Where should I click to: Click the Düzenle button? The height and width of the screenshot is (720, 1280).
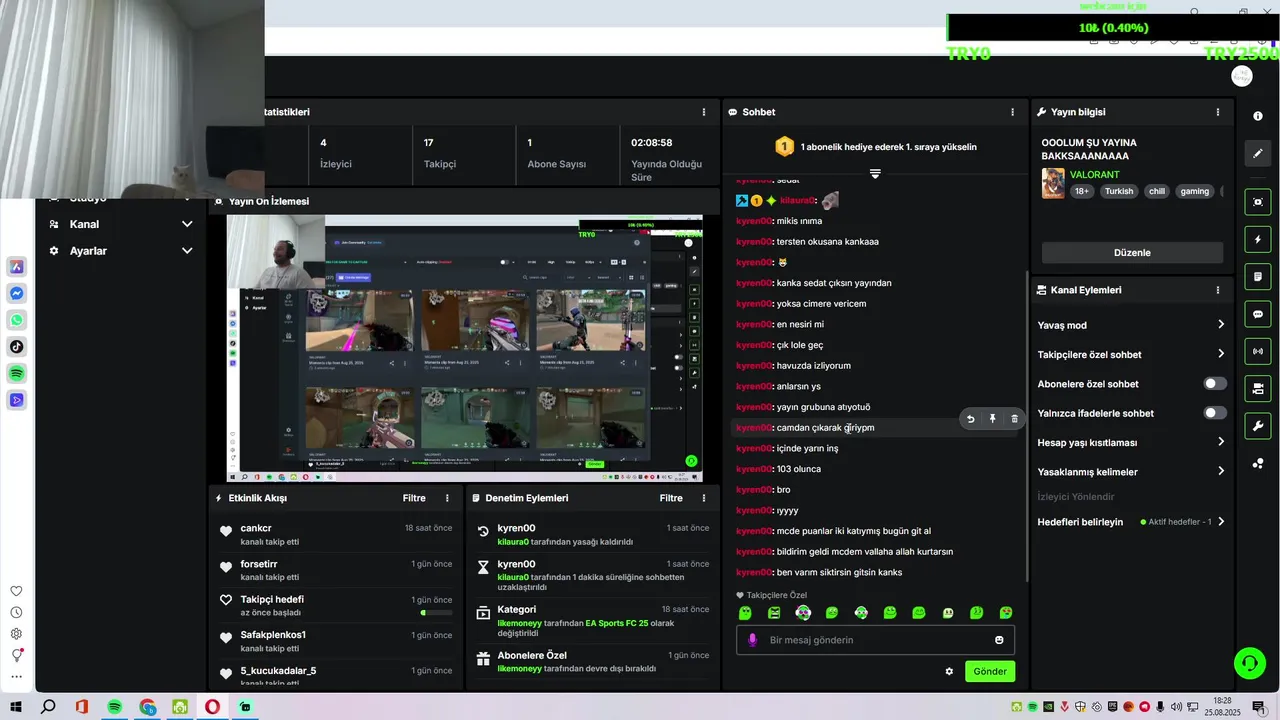[1132, 253]
